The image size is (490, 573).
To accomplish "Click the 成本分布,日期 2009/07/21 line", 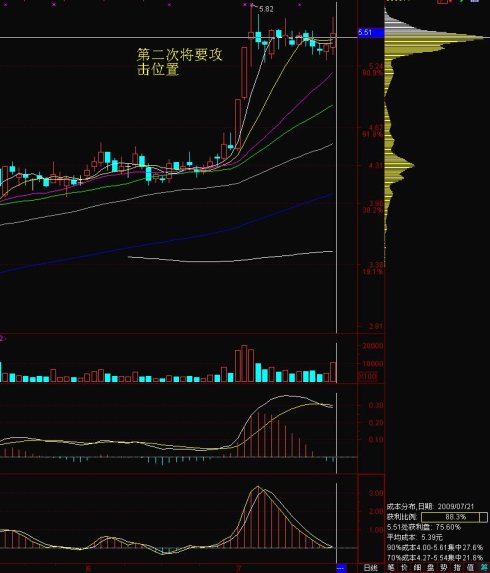I will point(430,506).
